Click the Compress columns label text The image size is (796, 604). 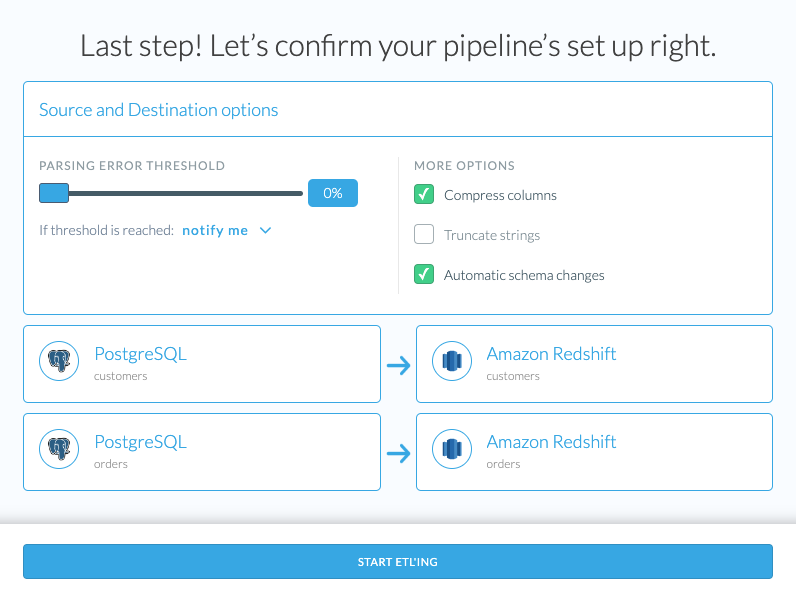500,195
